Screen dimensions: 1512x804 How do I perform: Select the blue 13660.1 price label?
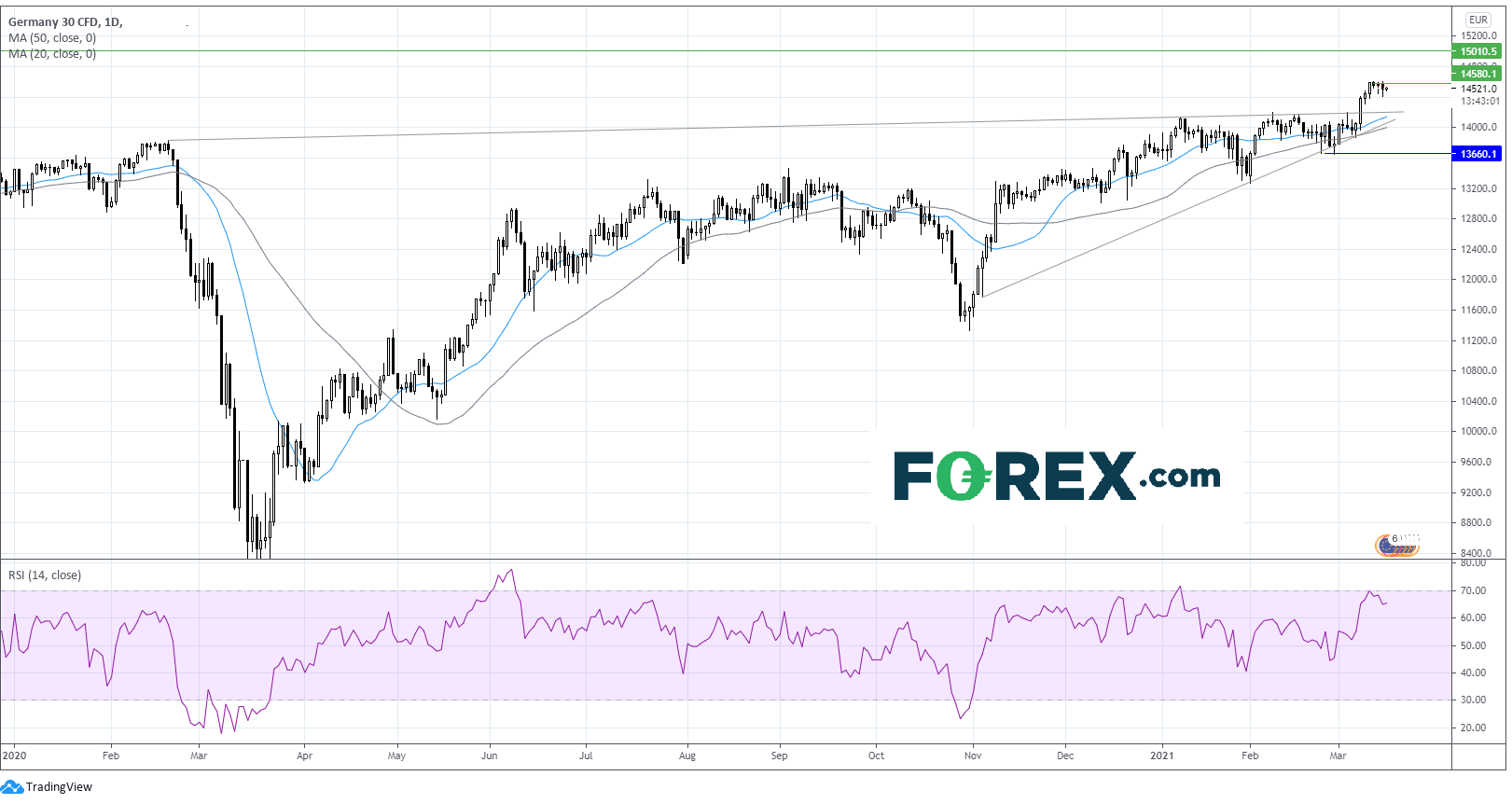1477,154
